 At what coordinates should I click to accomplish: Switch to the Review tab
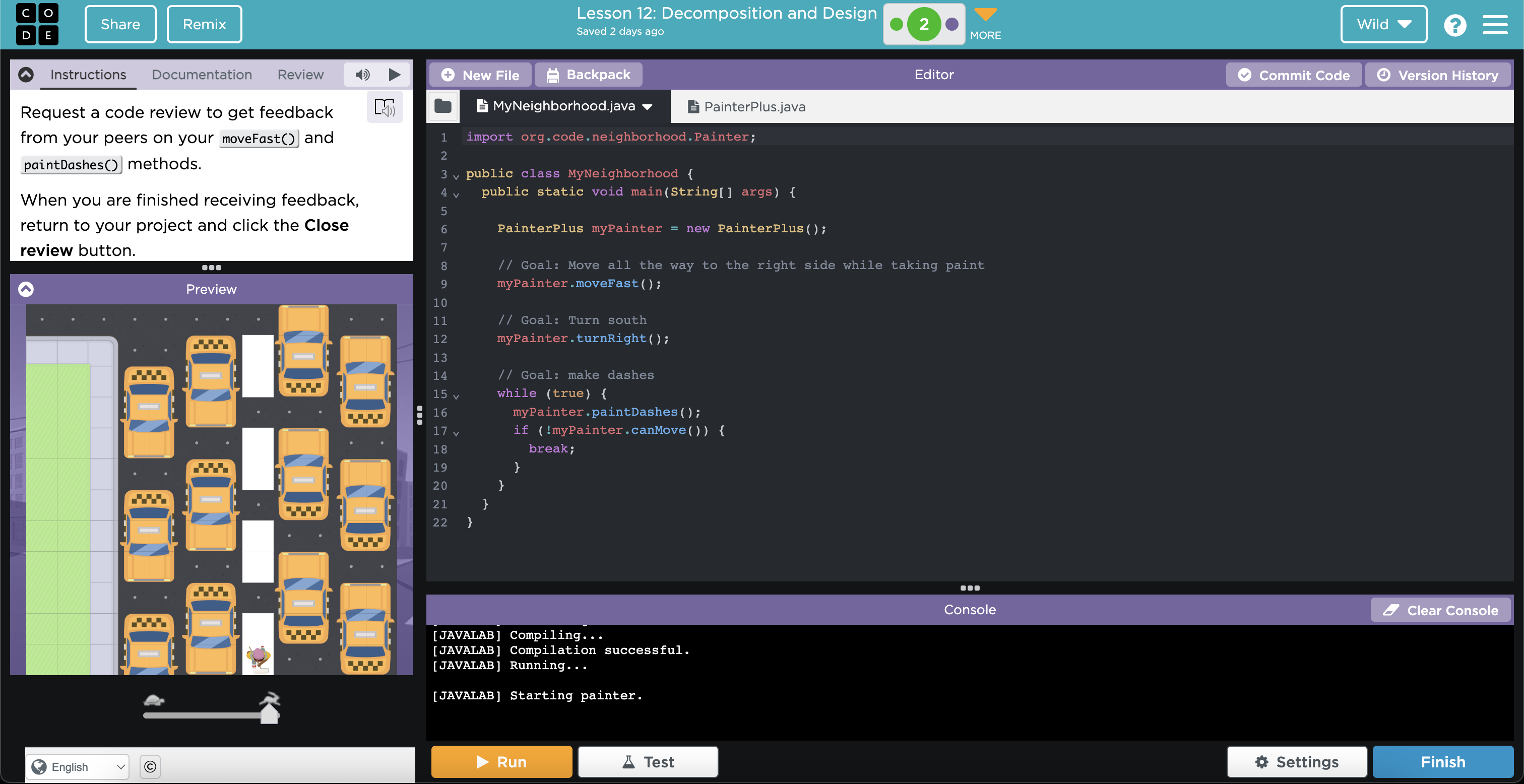point(300,74)
